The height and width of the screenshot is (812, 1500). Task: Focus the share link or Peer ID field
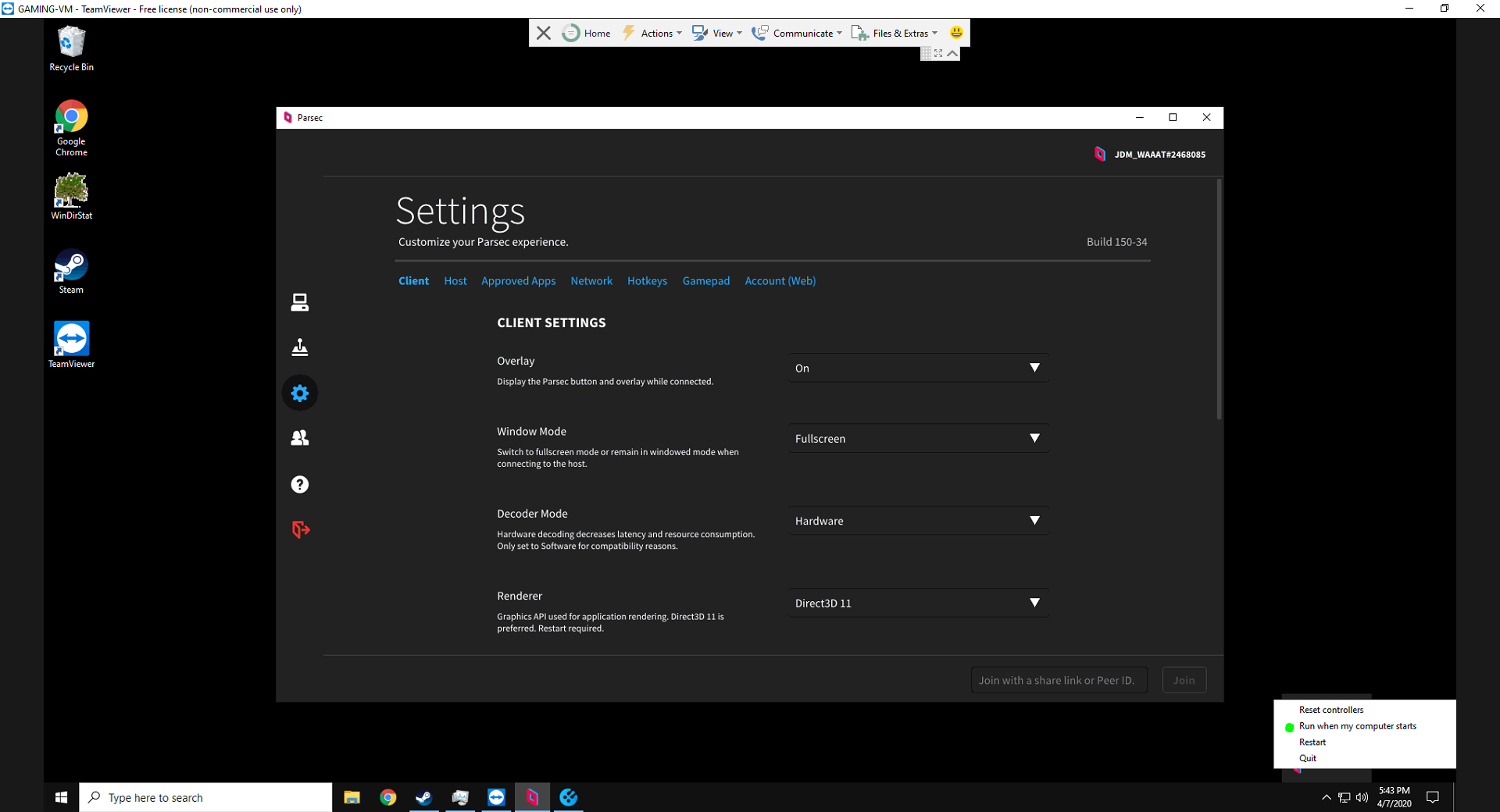(x=1059, y=680)
